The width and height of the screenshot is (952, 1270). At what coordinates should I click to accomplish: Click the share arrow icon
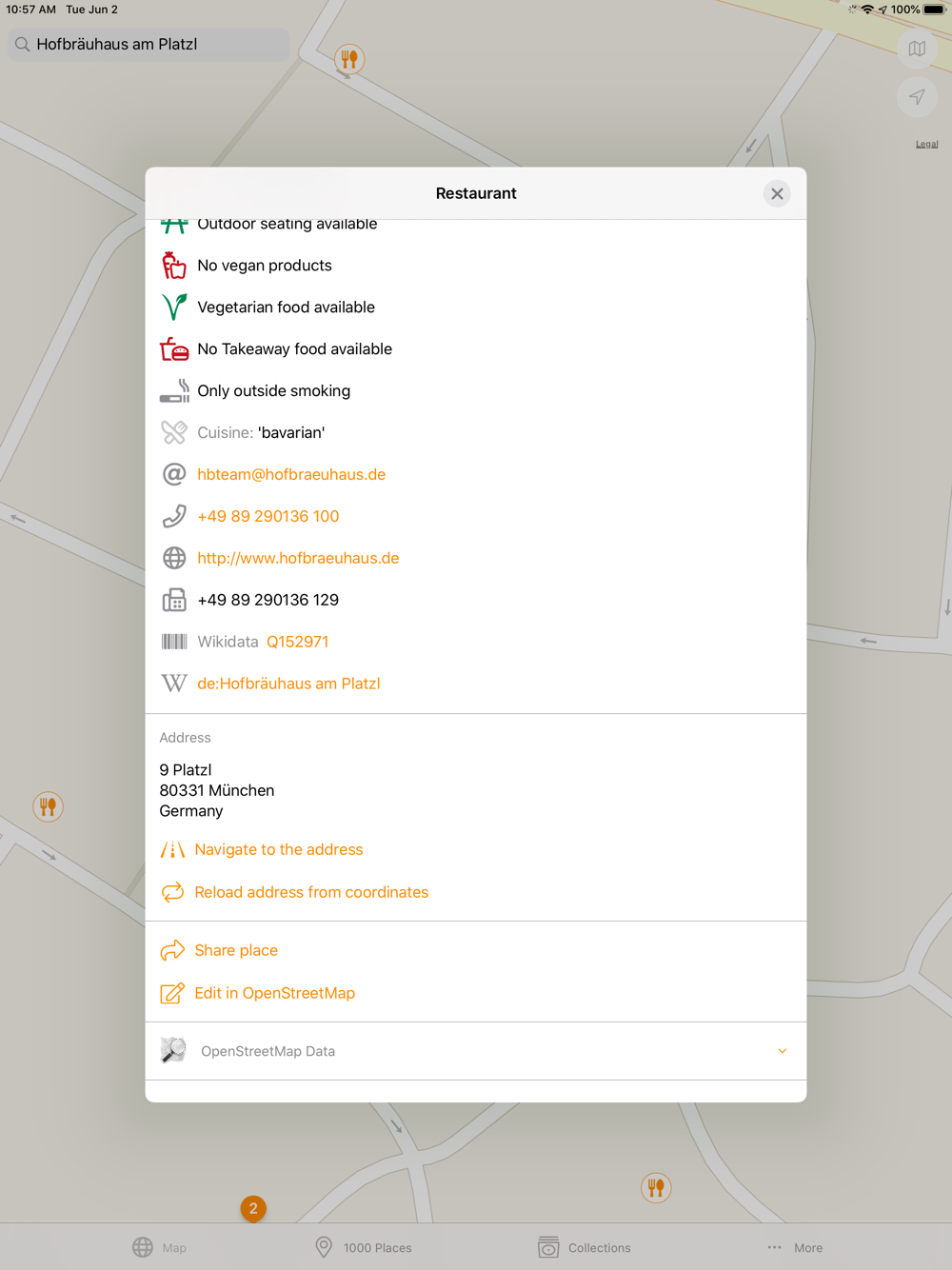[172, 950]
